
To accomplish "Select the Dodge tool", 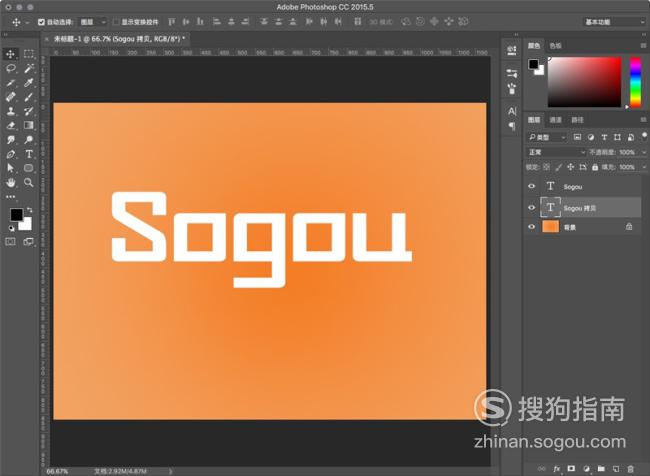I will [29, 140].
